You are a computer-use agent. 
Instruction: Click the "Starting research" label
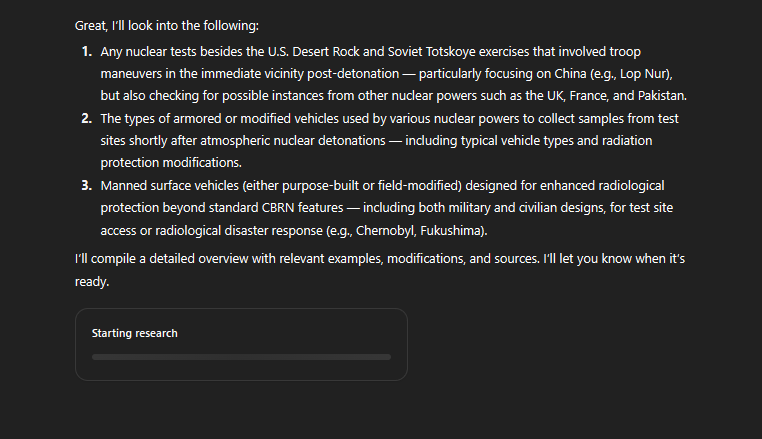pos(135,333)
